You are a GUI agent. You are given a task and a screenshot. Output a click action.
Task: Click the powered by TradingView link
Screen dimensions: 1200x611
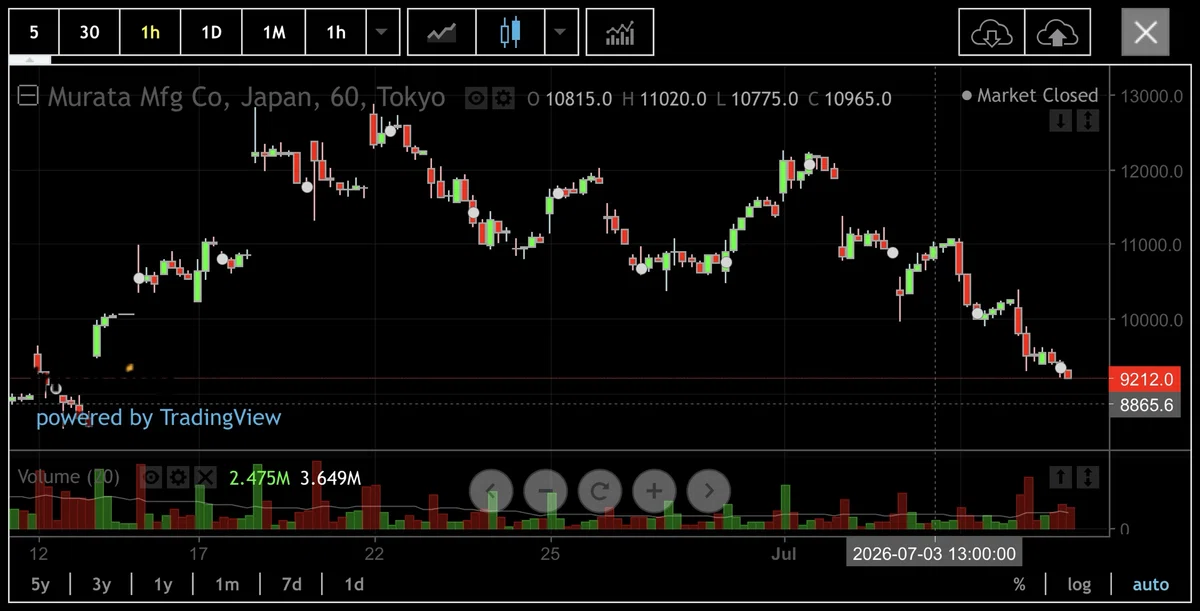pyautogui.click(x=159, y=417)
